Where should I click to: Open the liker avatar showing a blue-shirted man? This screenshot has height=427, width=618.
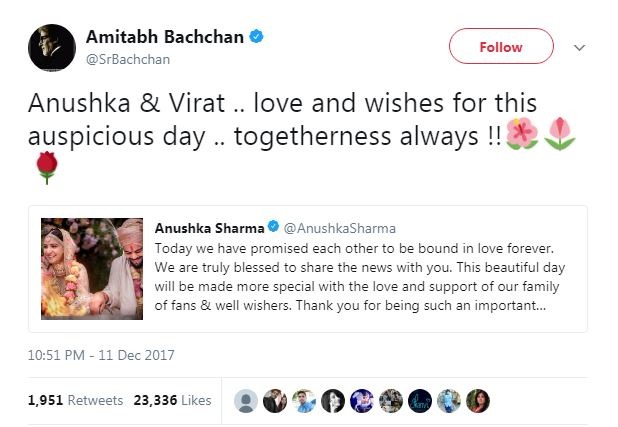pos(304,400)
